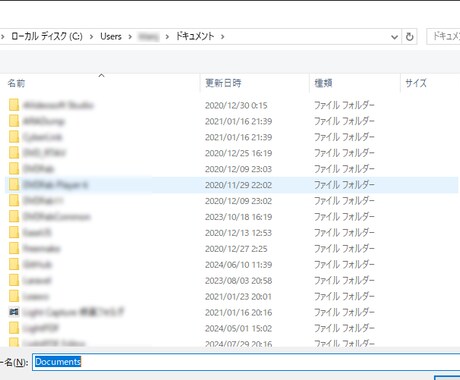Viewport: 460px width, 380px height.
Task: Click ファイル フォルダー type in row 2020/12/30 0:15
Action: (344, 105)
